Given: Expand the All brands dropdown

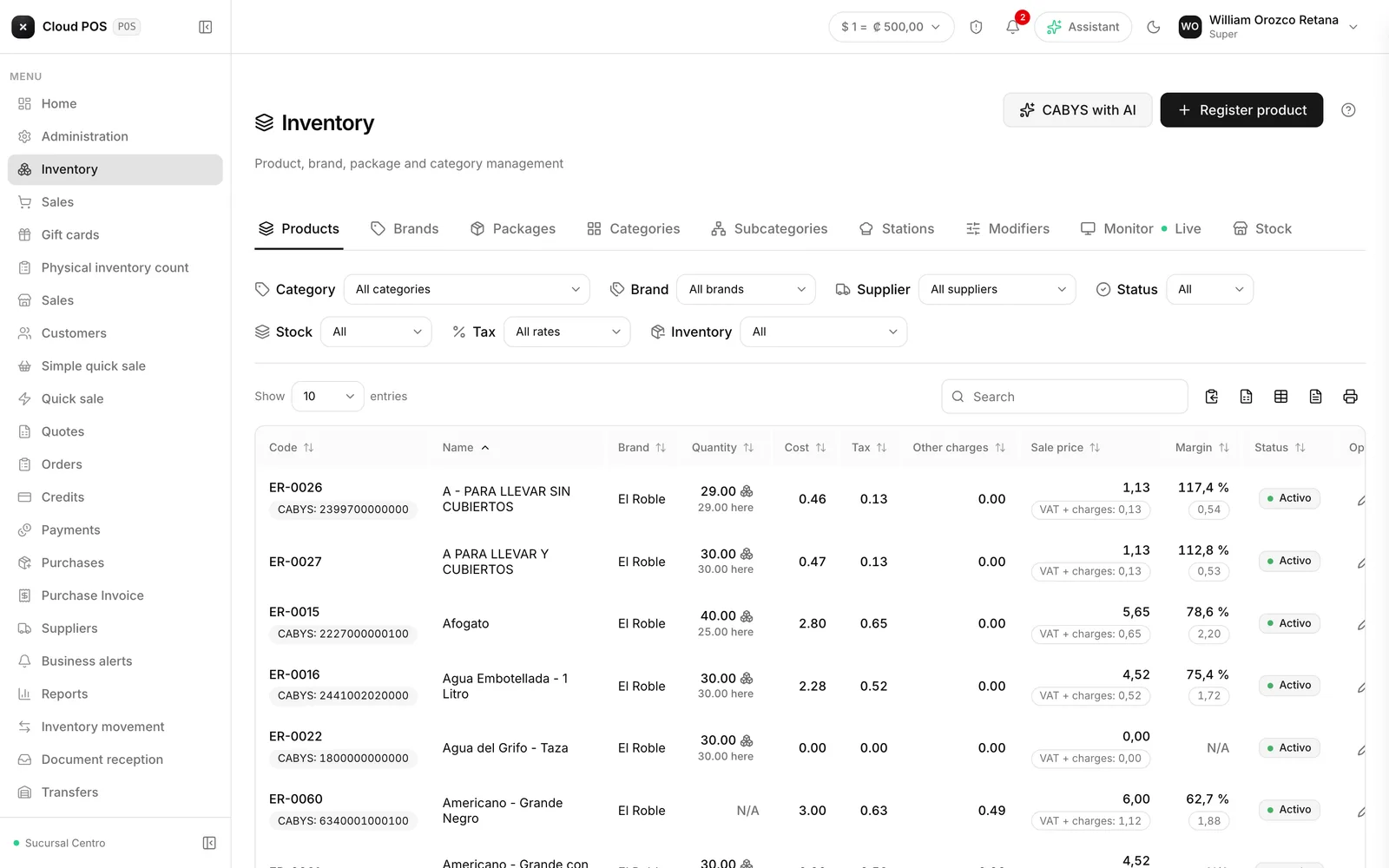Looking at the screenshot, I should (x=747, y=289).
